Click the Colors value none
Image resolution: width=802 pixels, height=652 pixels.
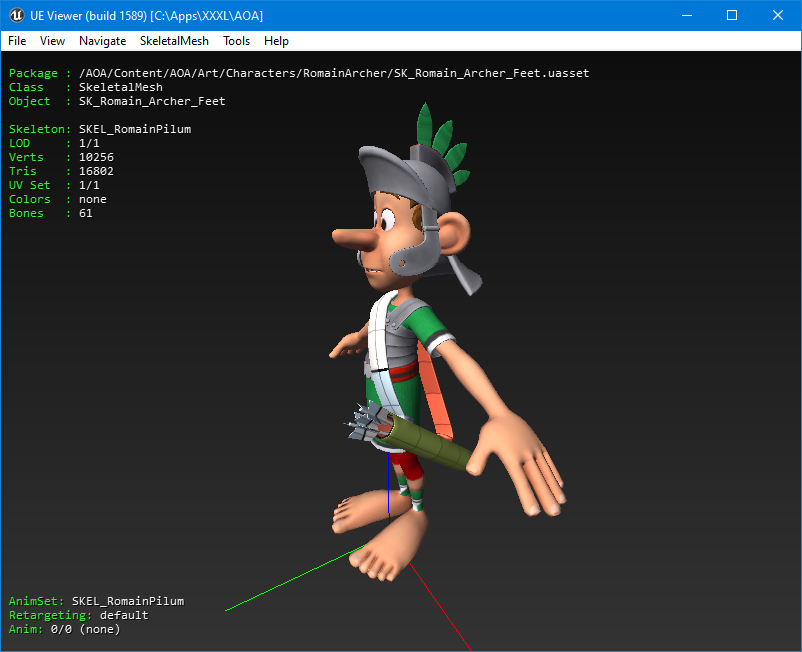point(93,199)
